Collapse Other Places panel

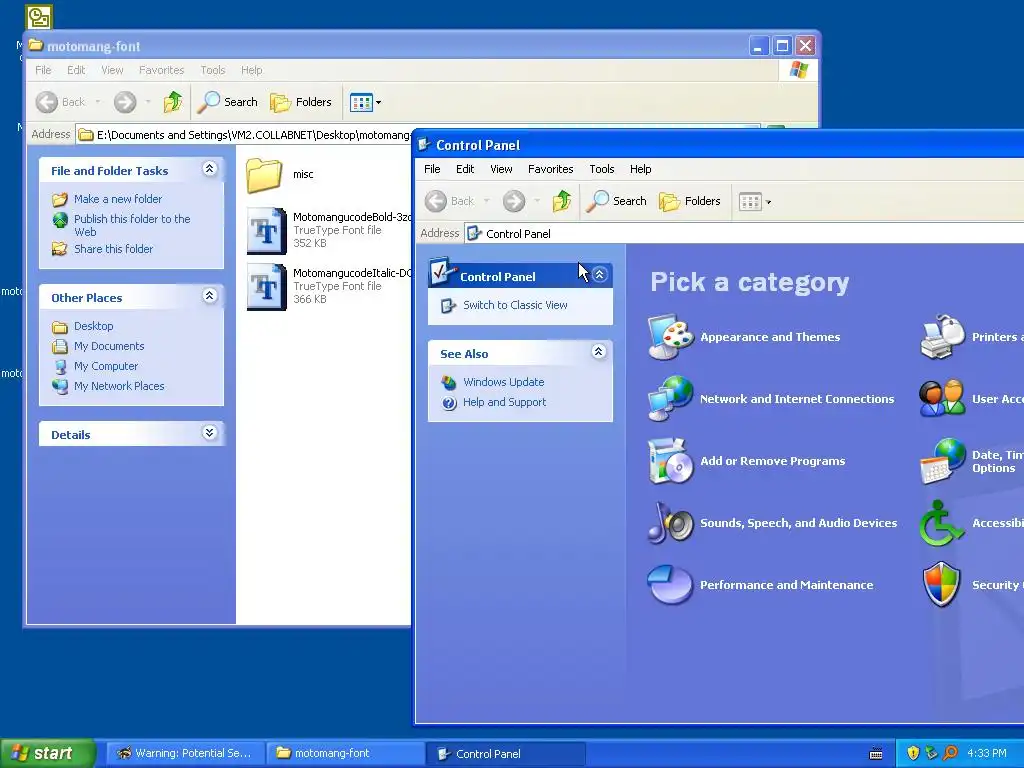[210, 296]
